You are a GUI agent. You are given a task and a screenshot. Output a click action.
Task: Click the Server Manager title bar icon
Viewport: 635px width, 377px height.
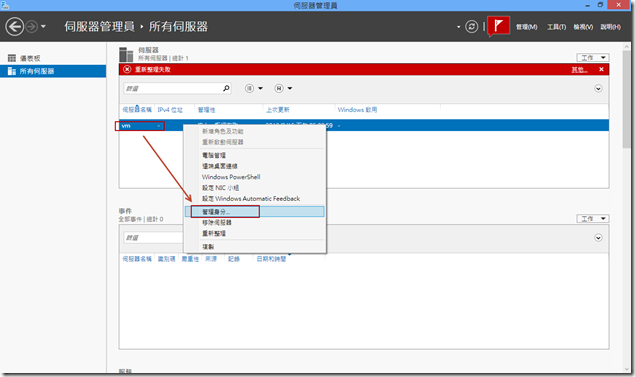pos(5,5)
